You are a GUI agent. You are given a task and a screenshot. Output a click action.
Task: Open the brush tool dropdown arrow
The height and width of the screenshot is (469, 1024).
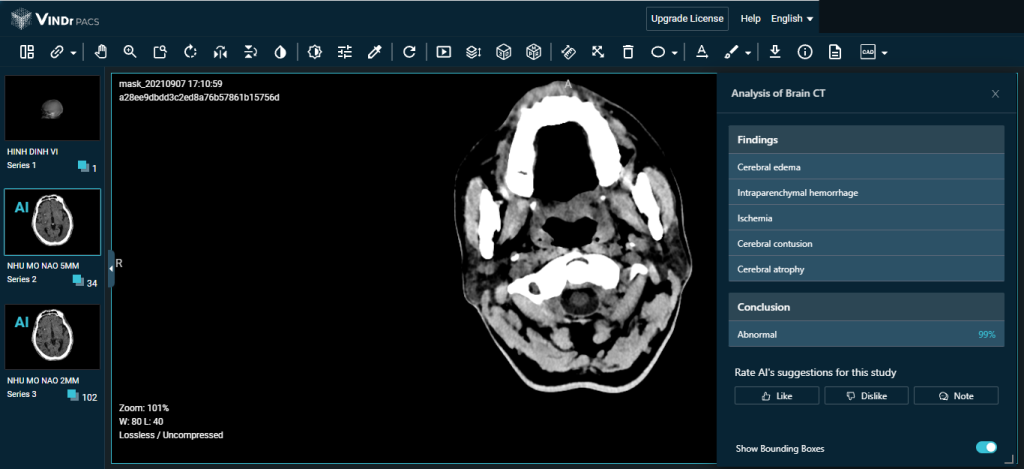[x=747, y=52]
